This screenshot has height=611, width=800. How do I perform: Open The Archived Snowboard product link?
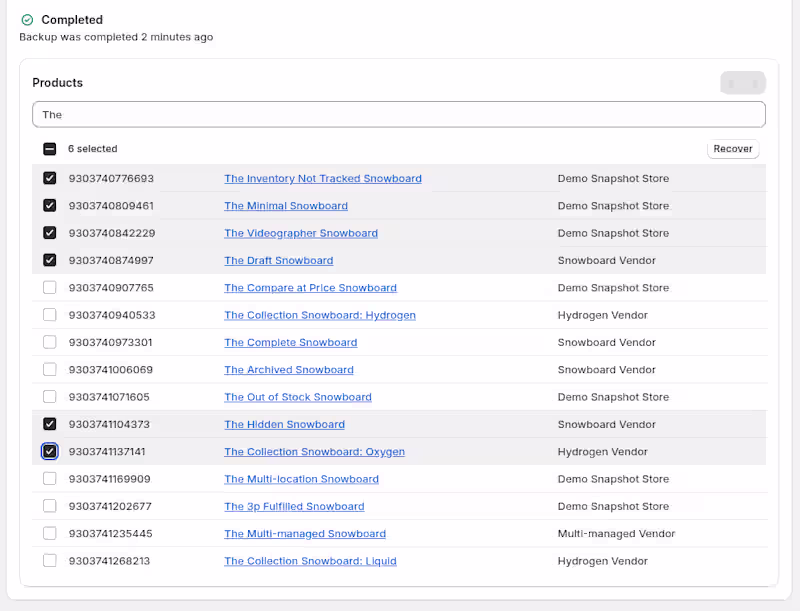[288, 369]
